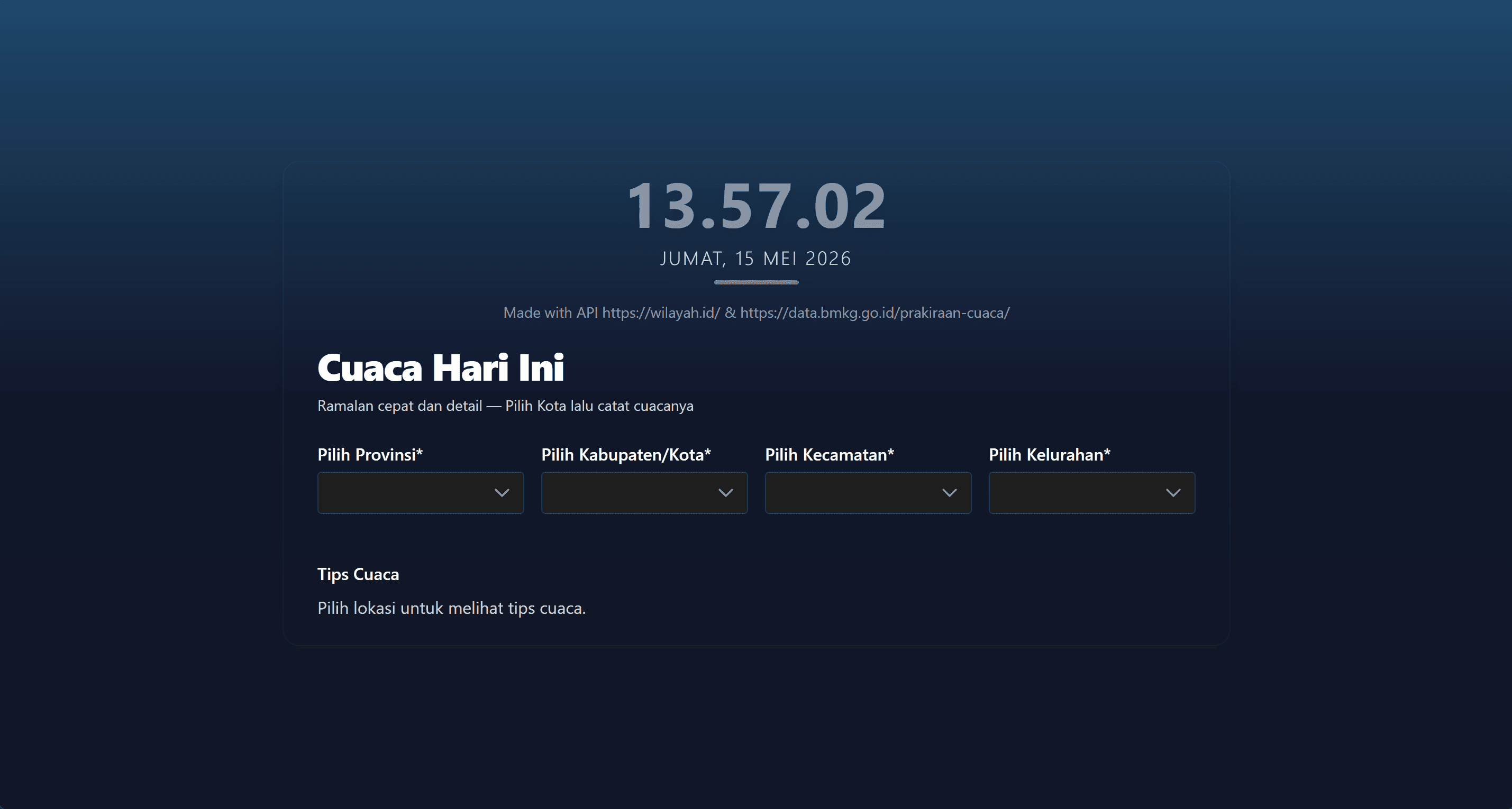Click the Pilih Kelurahan* label
Image resolution: width=1512 pixels, height=809 pixels.
1050,455
